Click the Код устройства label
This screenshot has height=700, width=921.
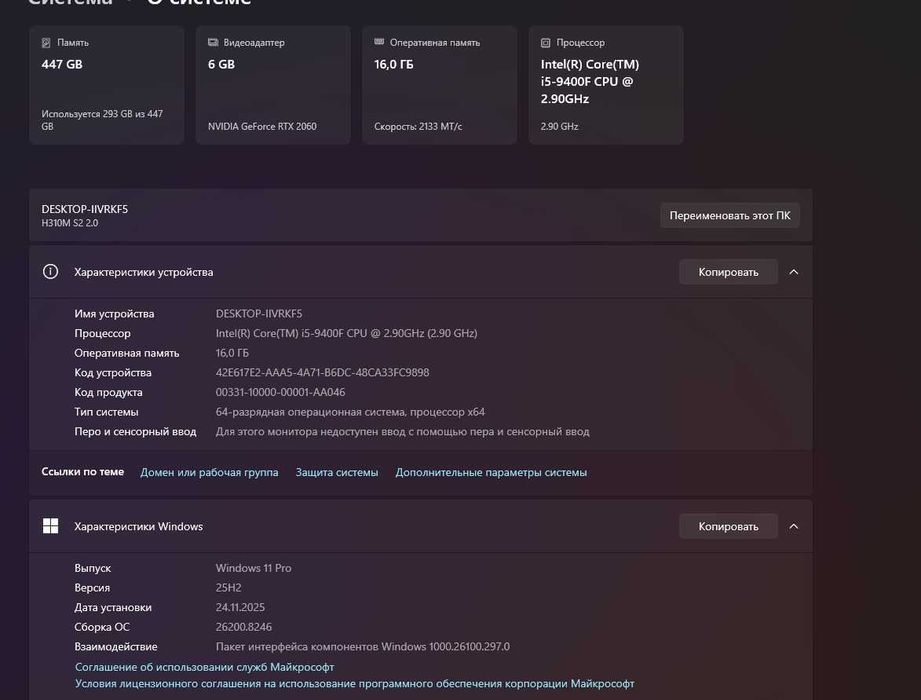[113, 372]
